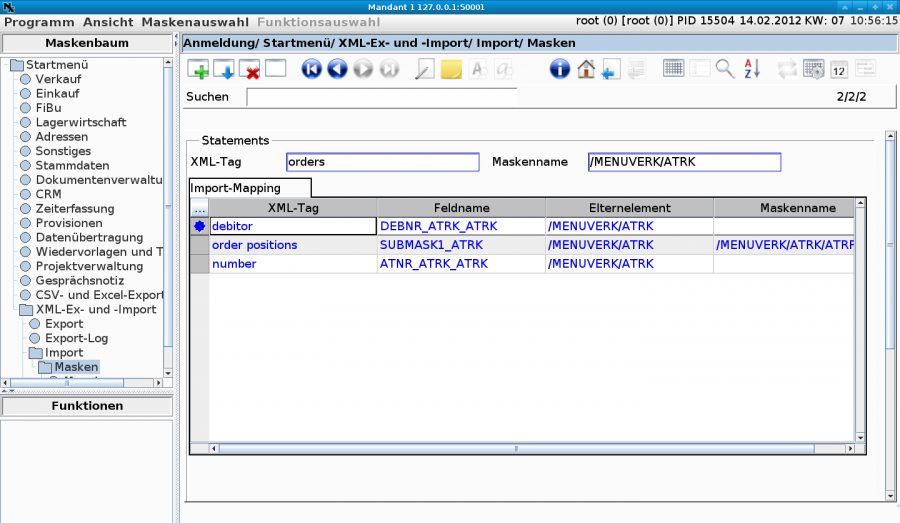Click the SUBMASK1_ATRK cell

click(x=461, y=245)
